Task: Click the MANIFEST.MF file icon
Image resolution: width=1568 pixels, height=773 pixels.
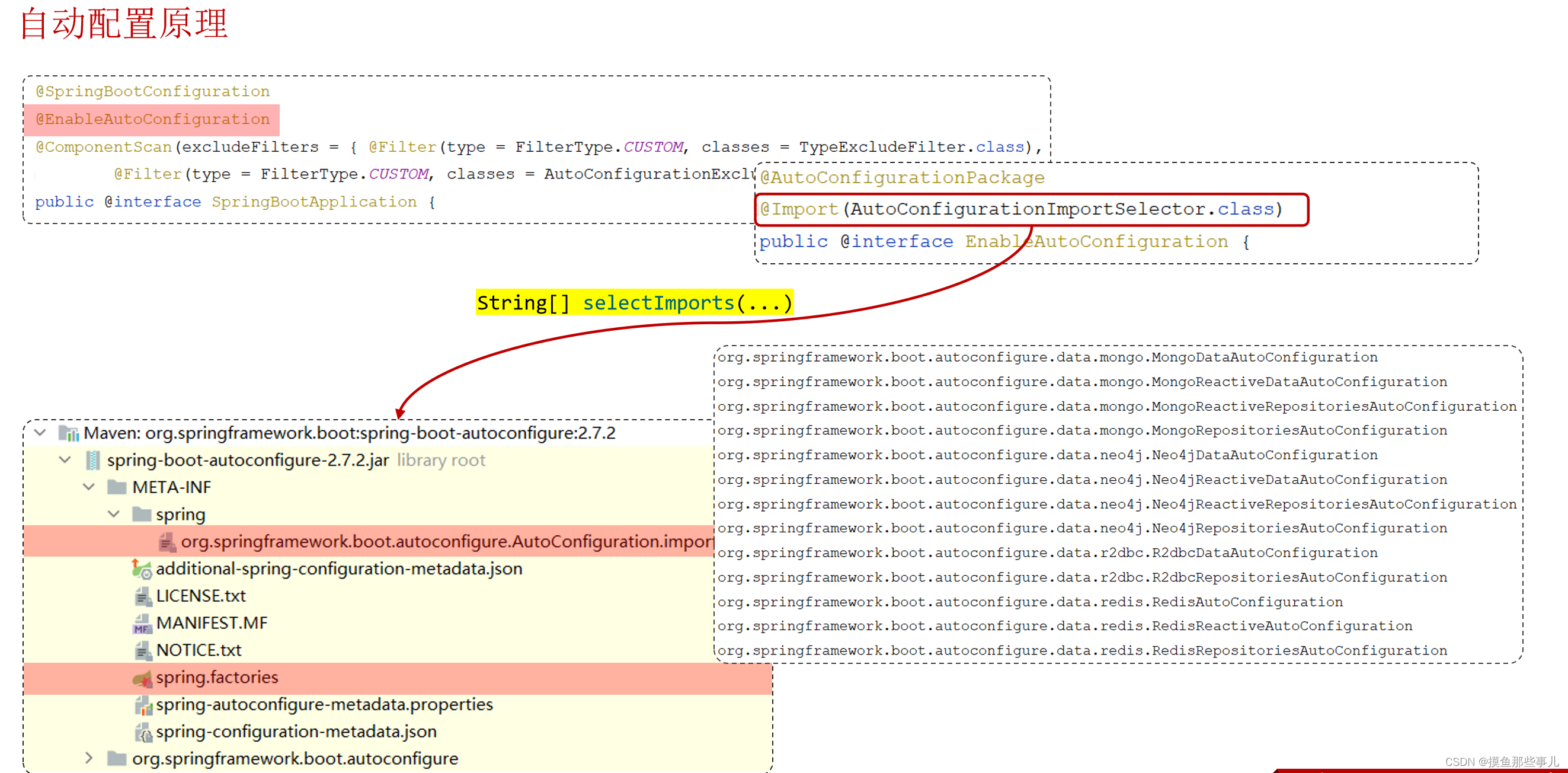Action: [142, 623]
